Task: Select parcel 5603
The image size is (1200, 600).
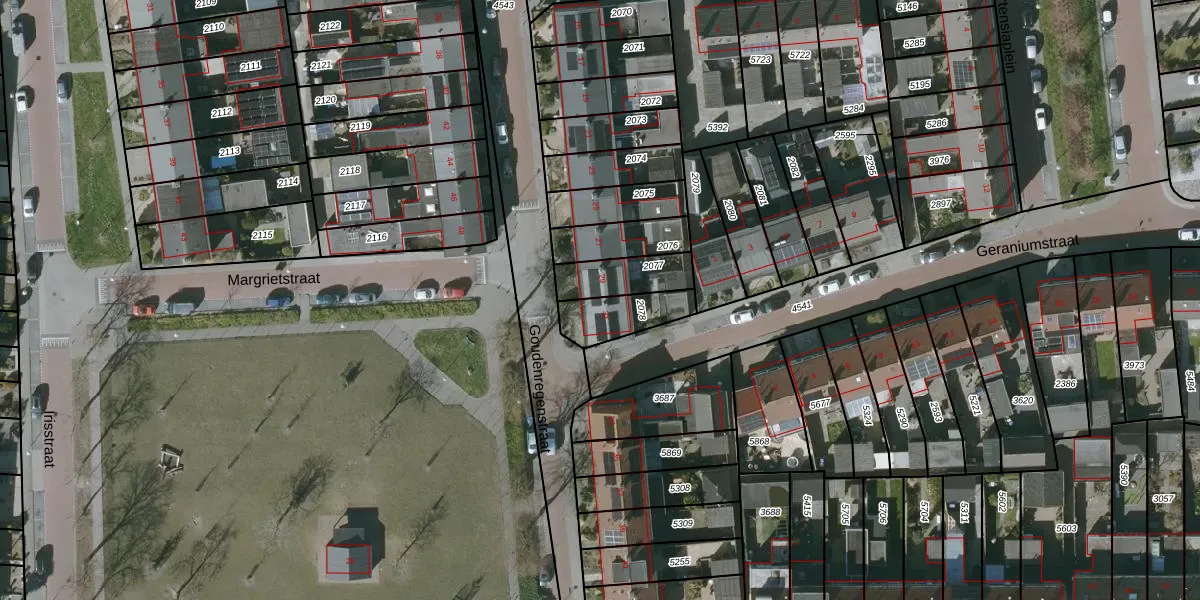Action: coord(1066,528)
